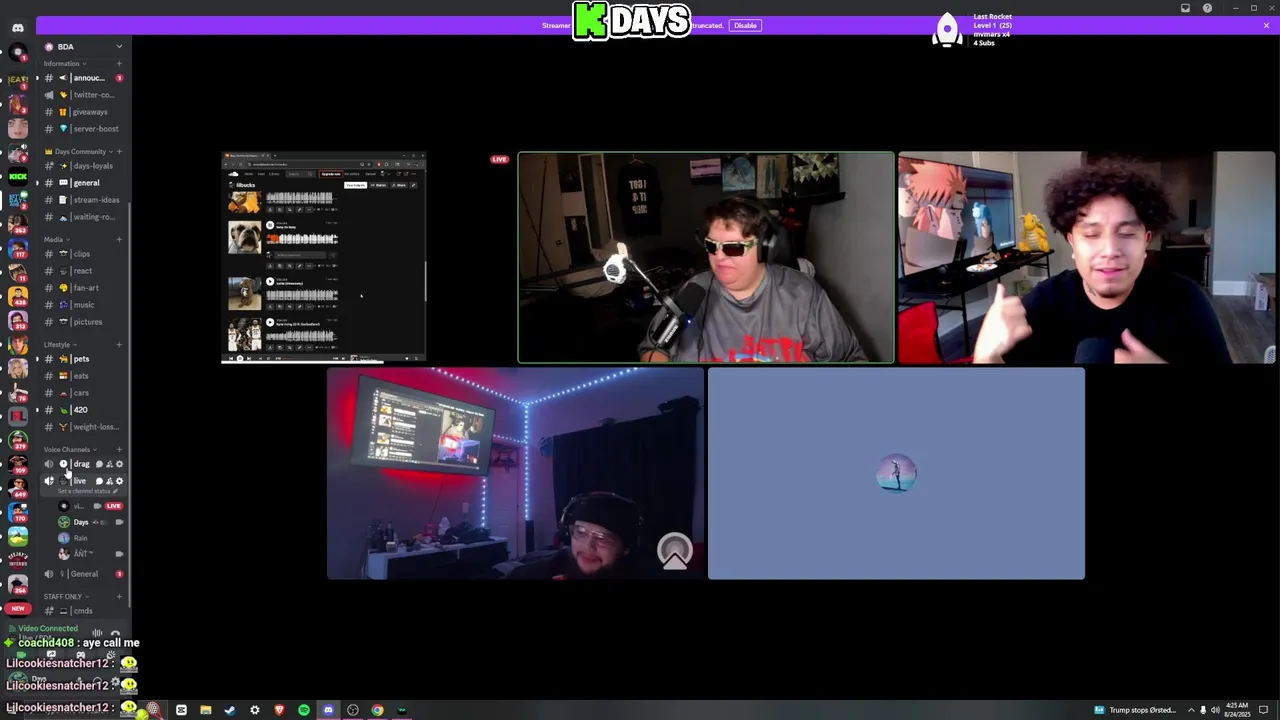Viewport: 1280px width, 720px height.
Task: Open settings gear for drag voice channel
Action: [x=119, y=464]
